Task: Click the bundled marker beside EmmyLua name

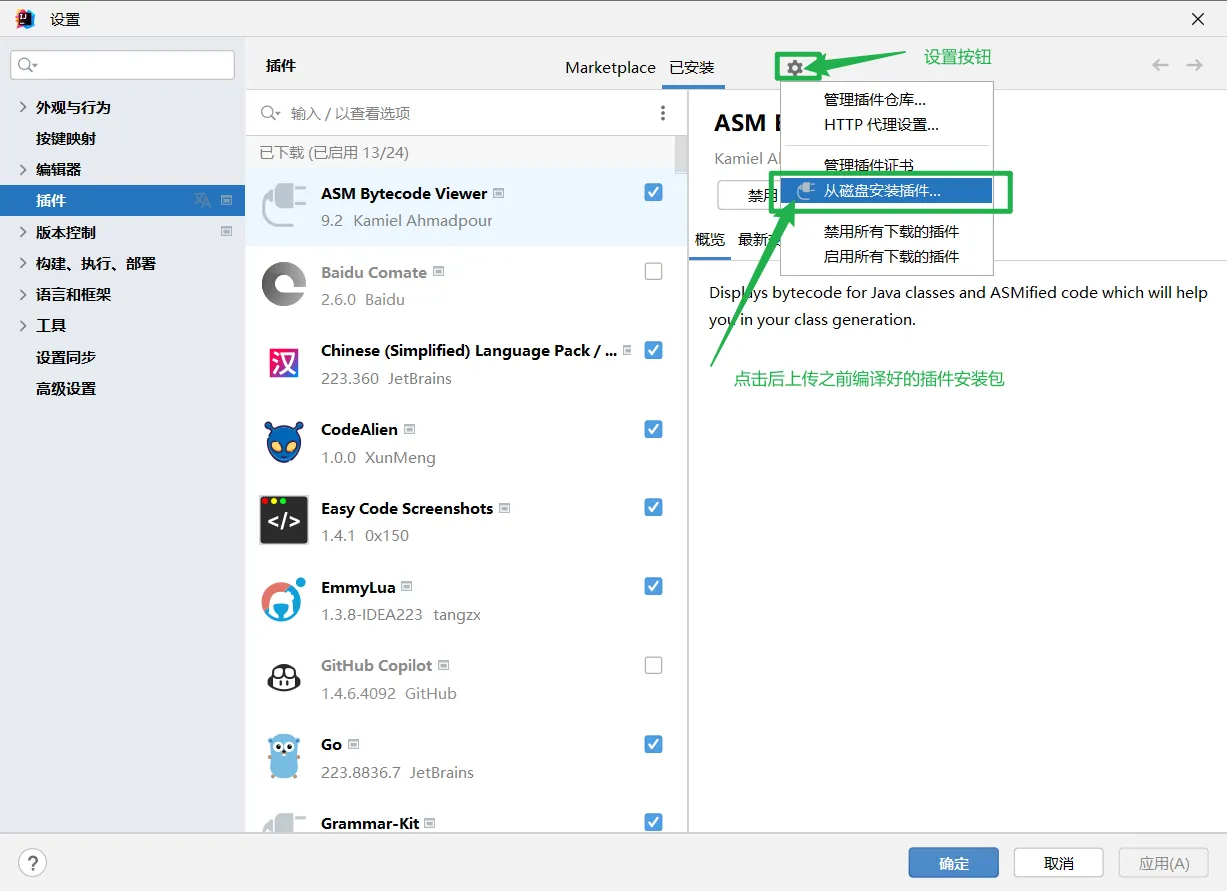Action: (x=406, y=587)
